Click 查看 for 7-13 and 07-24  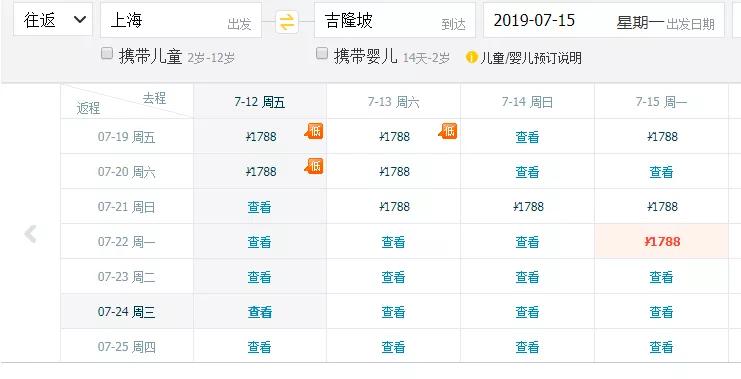(394, 312)
